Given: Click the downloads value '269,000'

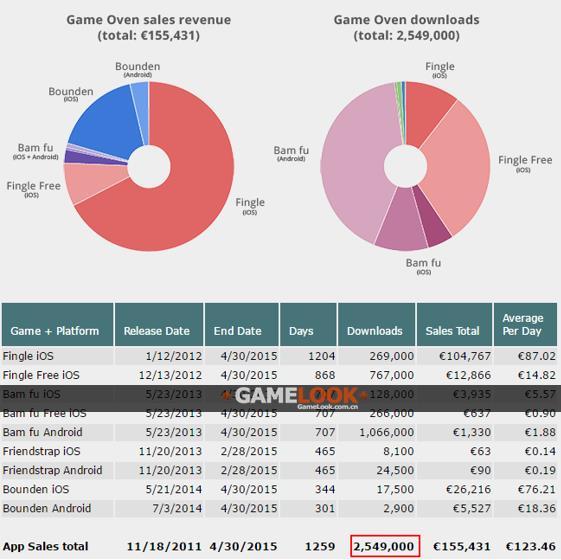Looking at the screenshot, I should pyautogui.click(x=392, y=356).
